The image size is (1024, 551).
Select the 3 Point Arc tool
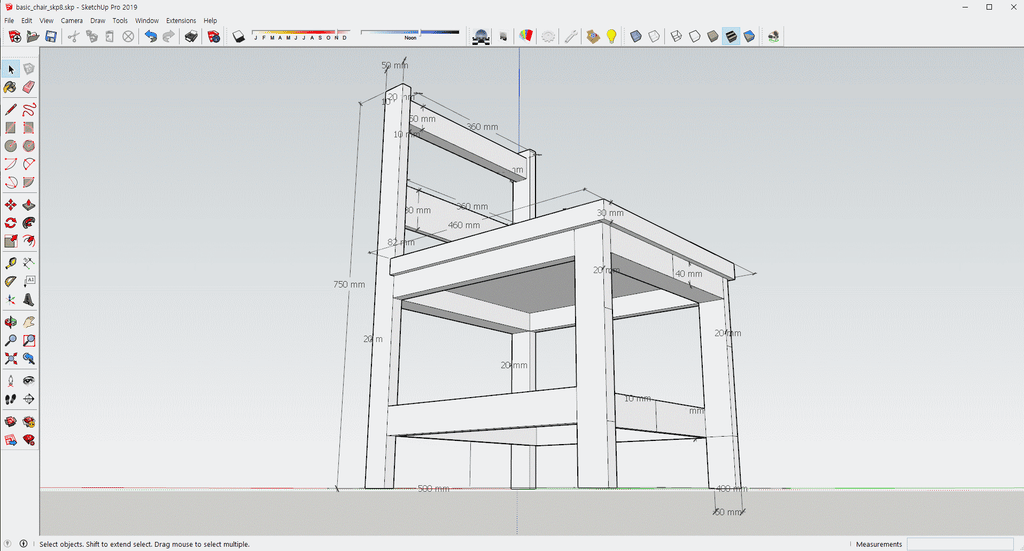click(10, 182)
